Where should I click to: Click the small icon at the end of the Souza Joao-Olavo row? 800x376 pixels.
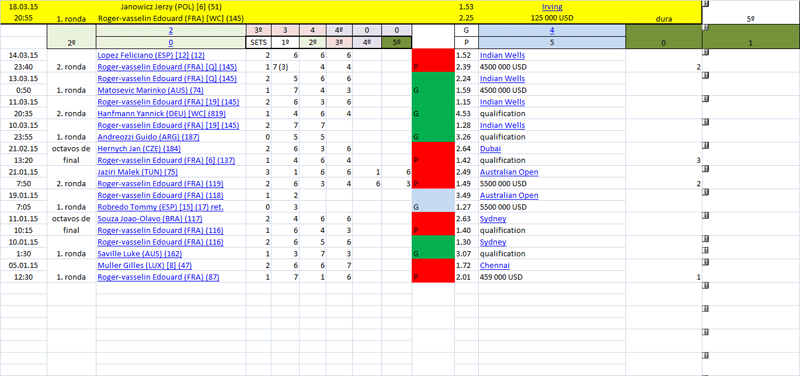[x=706, y=216]
